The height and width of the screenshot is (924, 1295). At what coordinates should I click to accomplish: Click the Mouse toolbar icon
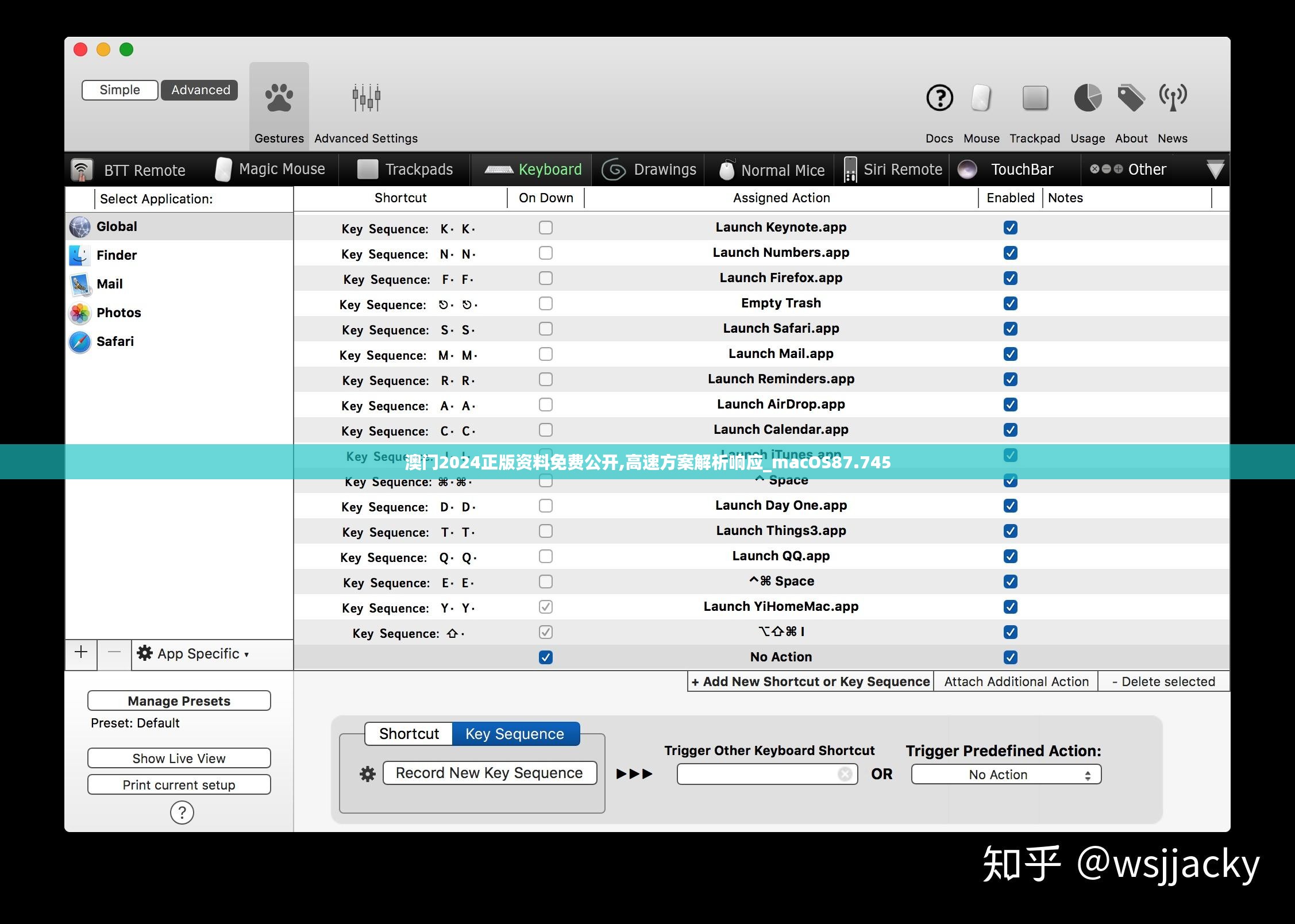(981, 98)
